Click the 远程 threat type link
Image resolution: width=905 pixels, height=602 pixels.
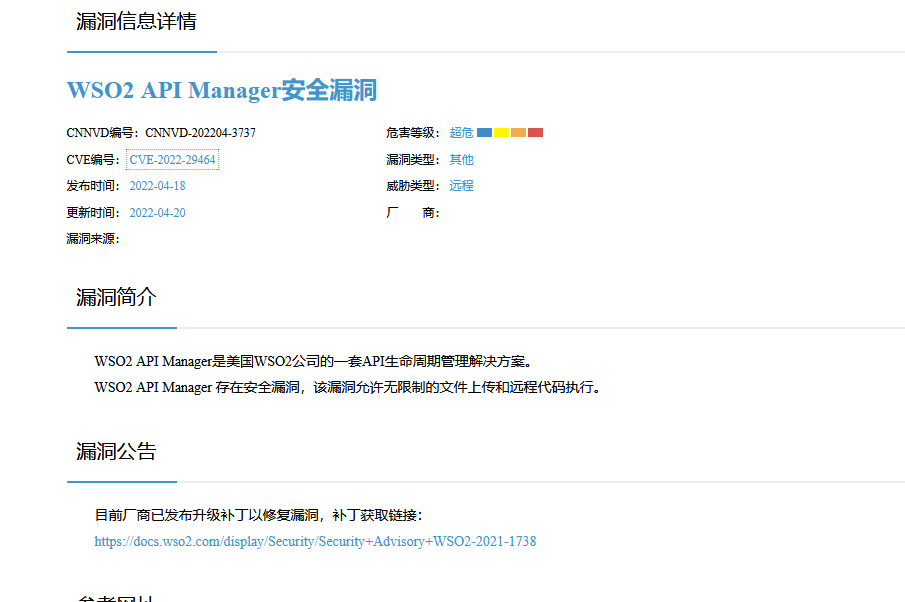[461, 186]
